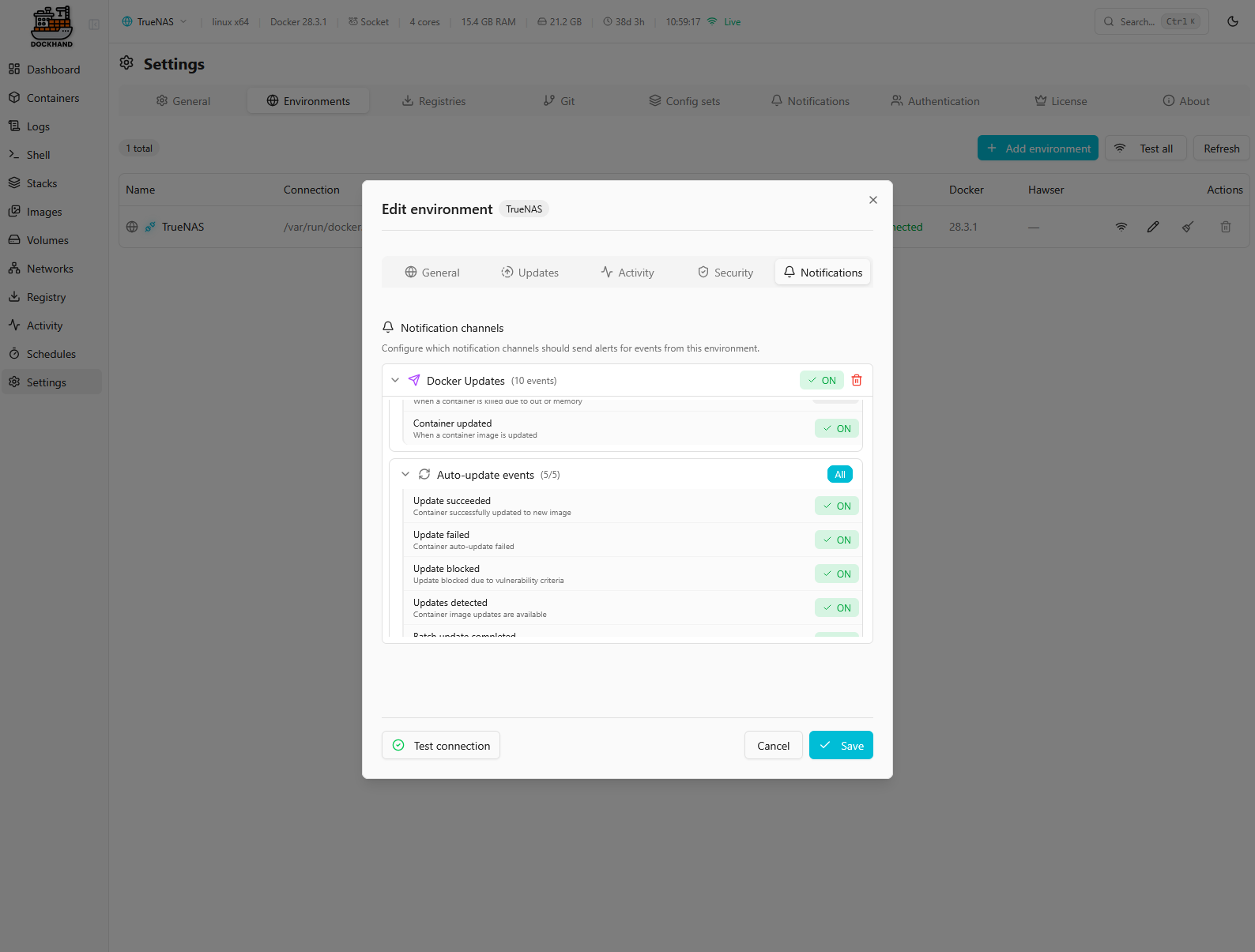
Task: Open the TrueNAS environment dropdown in header
Action: (x=155, y=21)
